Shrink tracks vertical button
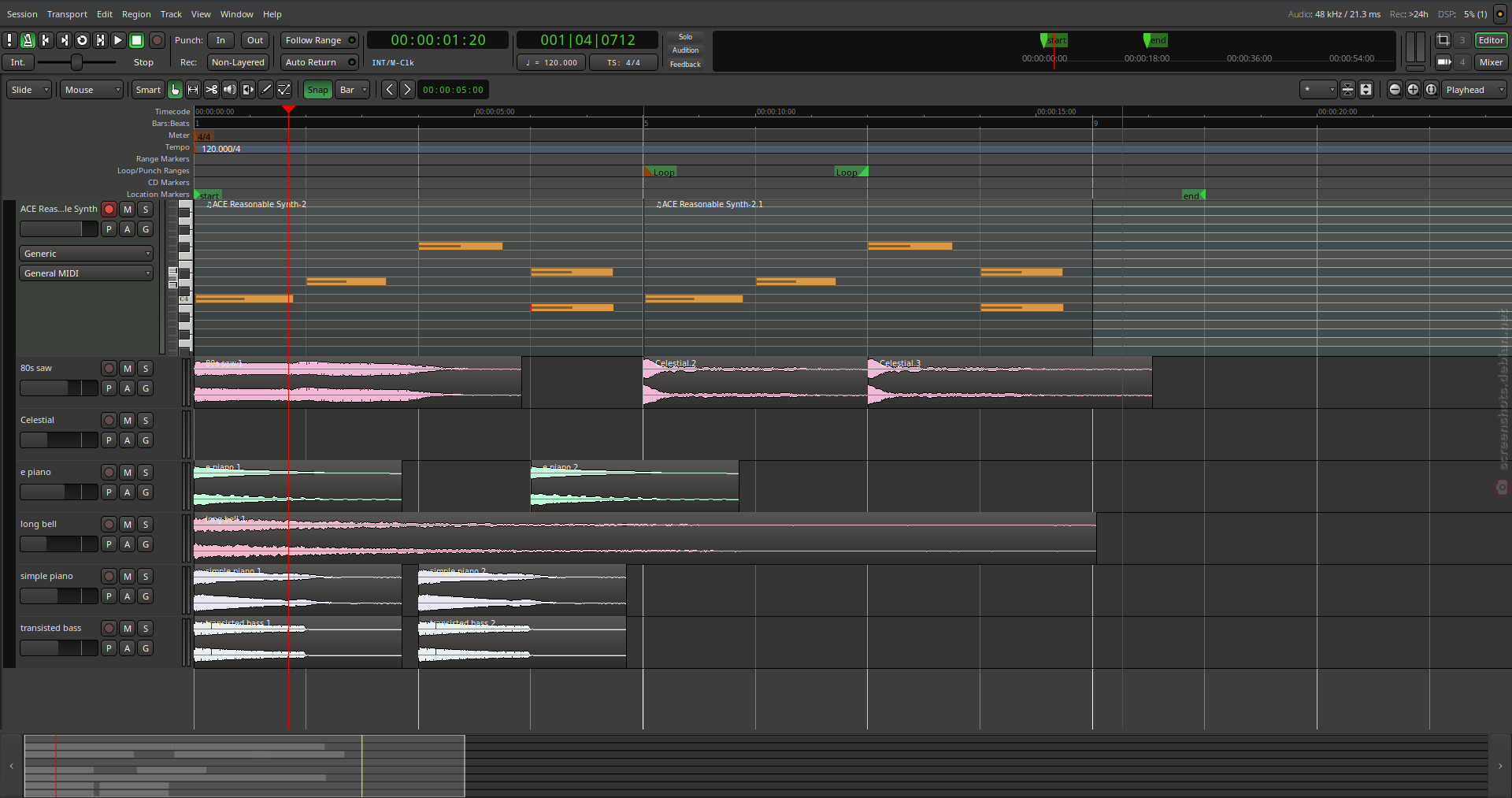This screenshot has height=798, width=1512. (1347, 90)
